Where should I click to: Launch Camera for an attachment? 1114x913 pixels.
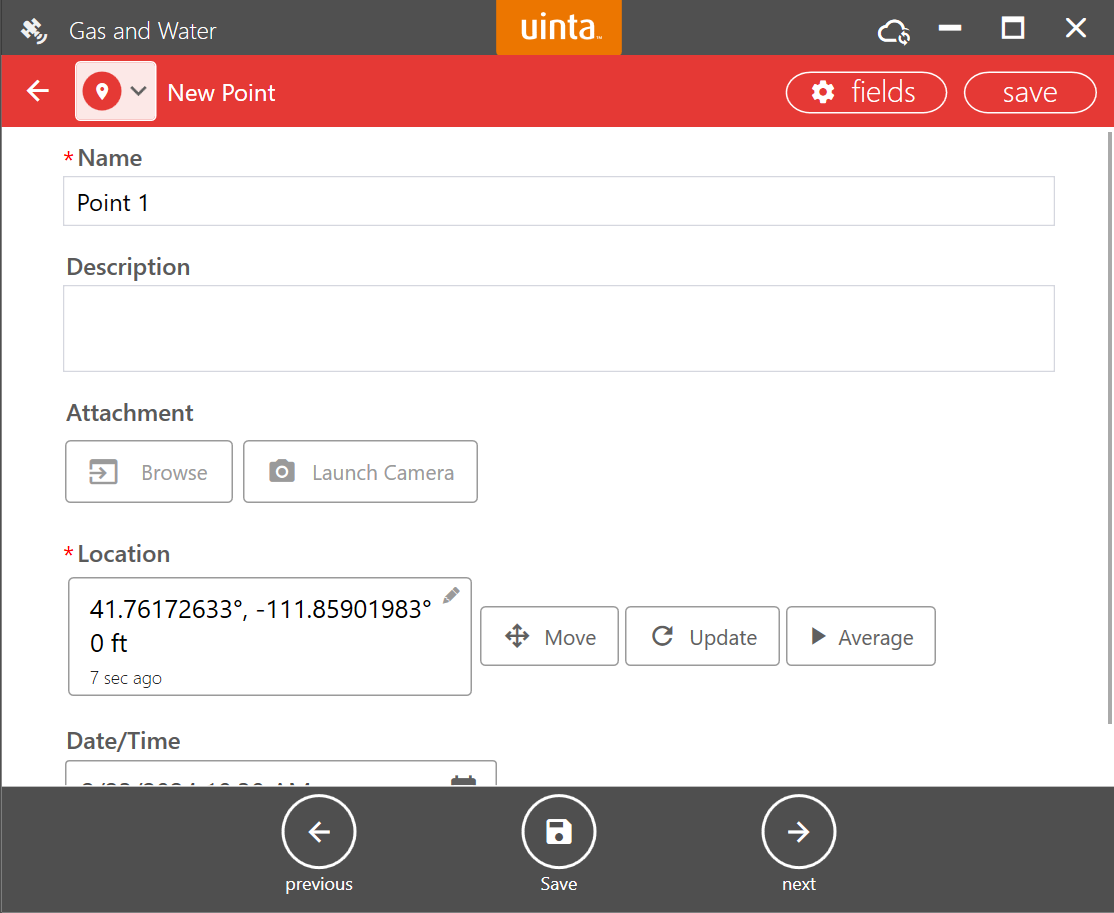pyautogui.click(x=360, y=472)
